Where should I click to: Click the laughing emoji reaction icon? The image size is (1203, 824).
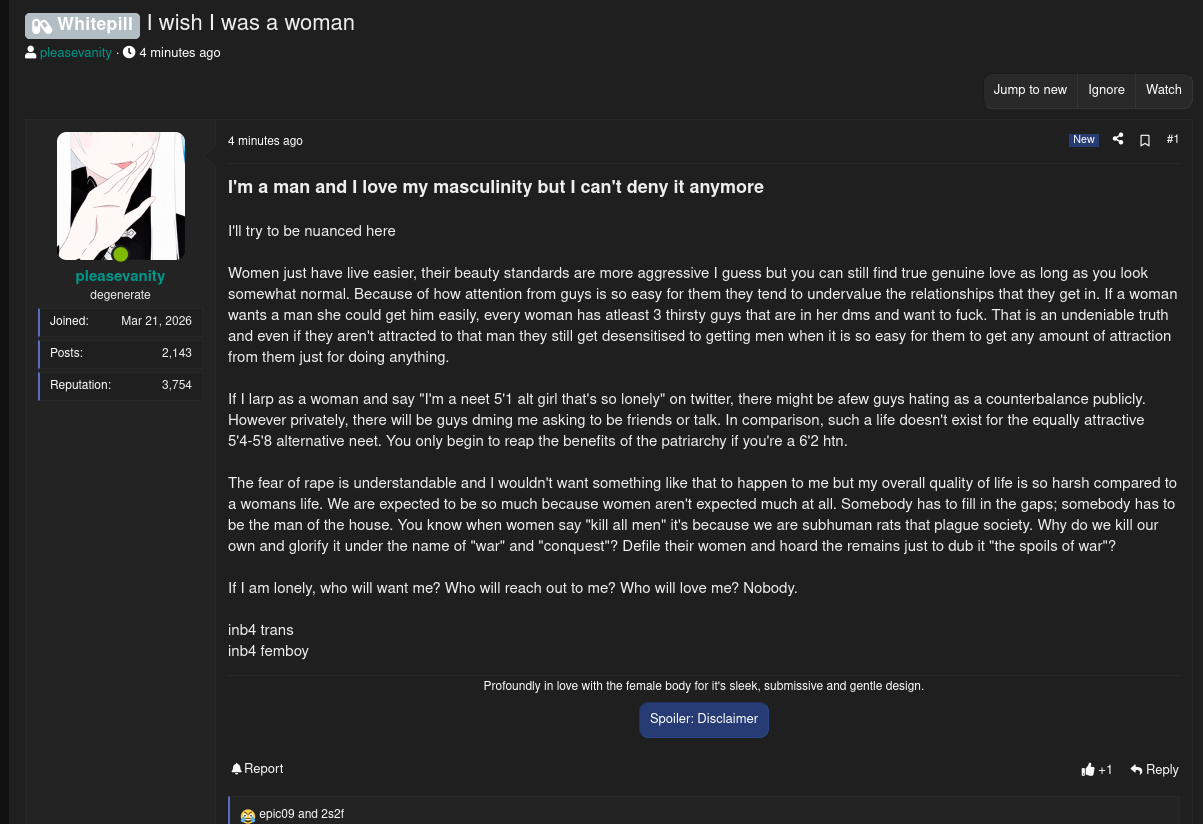tap(248, 816)
